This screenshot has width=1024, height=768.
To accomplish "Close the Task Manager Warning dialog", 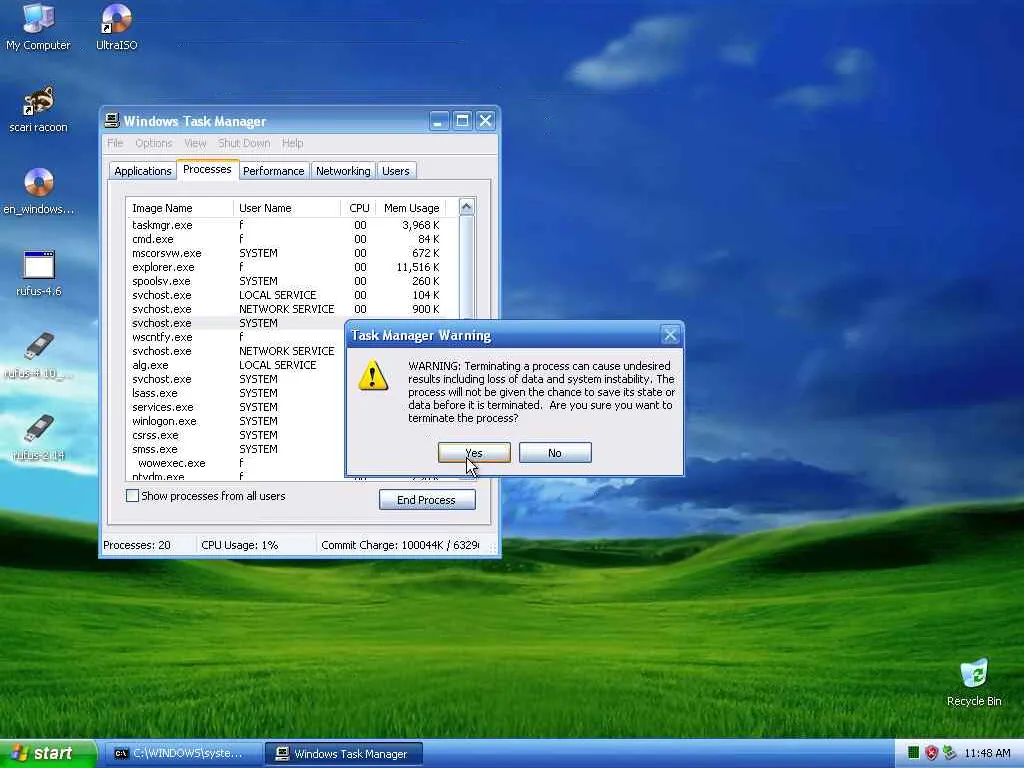I will (x=670, y=335).
